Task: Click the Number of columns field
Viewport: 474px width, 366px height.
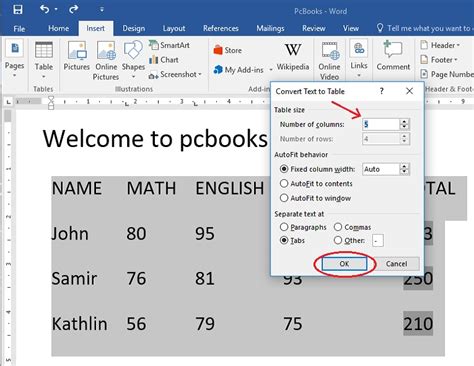Action: [381, 124]
